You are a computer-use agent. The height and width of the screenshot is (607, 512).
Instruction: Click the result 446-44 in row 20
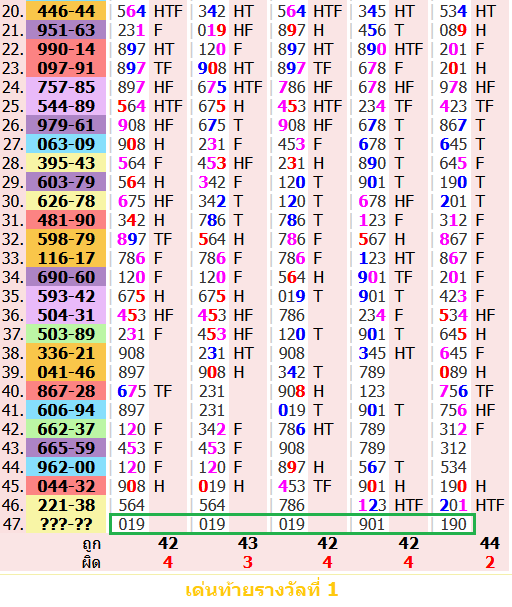click(66, 11)
